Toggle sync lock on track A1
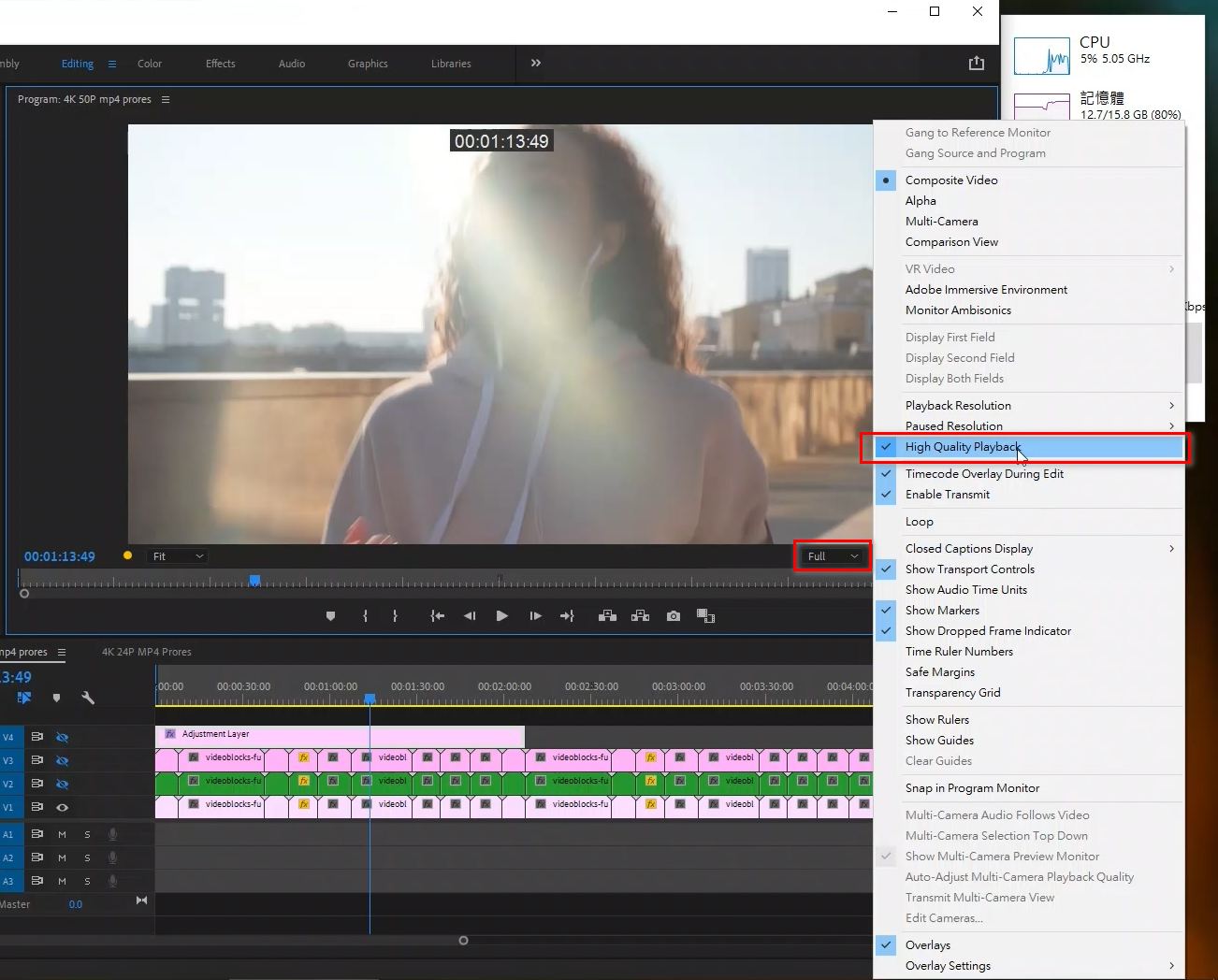 (x=37, y=833)
